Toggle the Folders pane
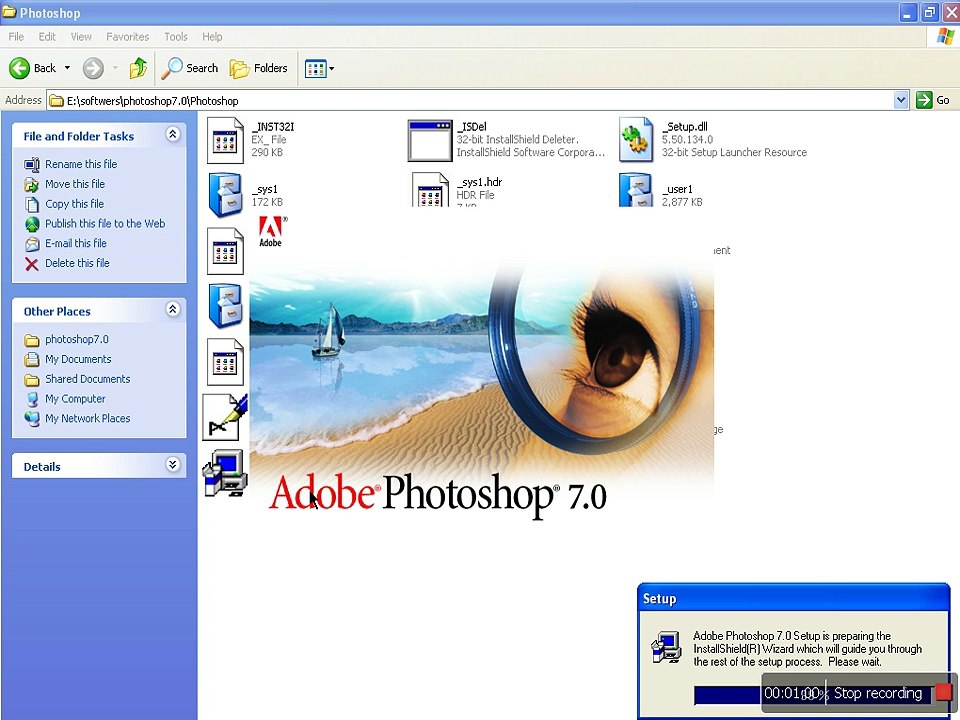The height and width of the screenshot is (720, 960). (x=258, y=68)
